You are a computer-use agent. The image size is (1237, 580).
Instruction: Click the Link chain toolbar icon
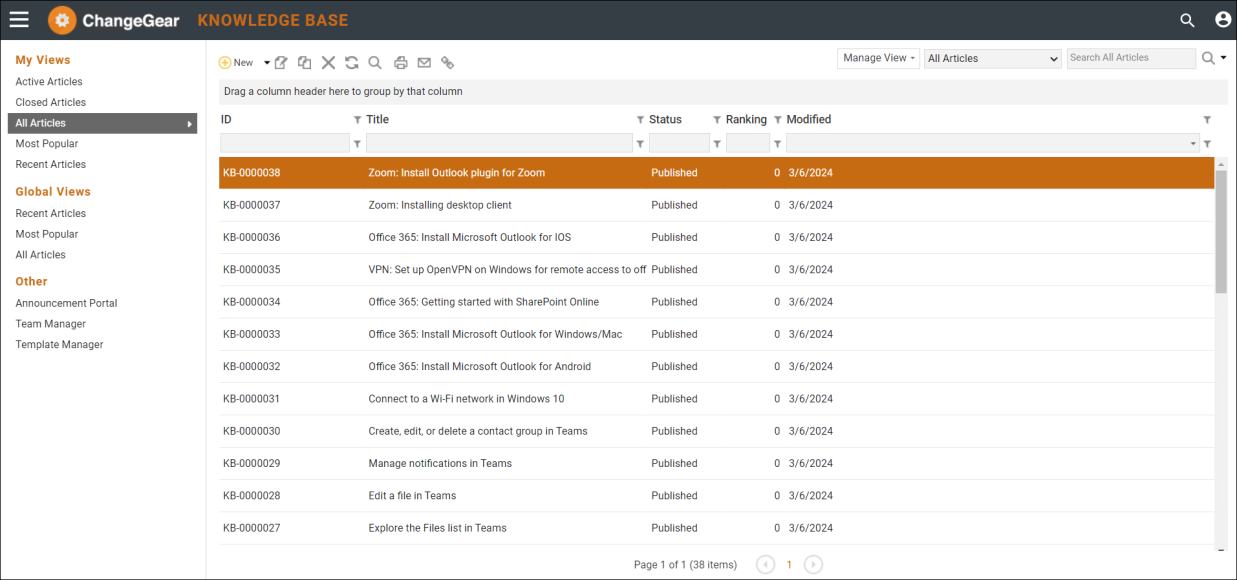pyautogui.click(x=447, y=63)
